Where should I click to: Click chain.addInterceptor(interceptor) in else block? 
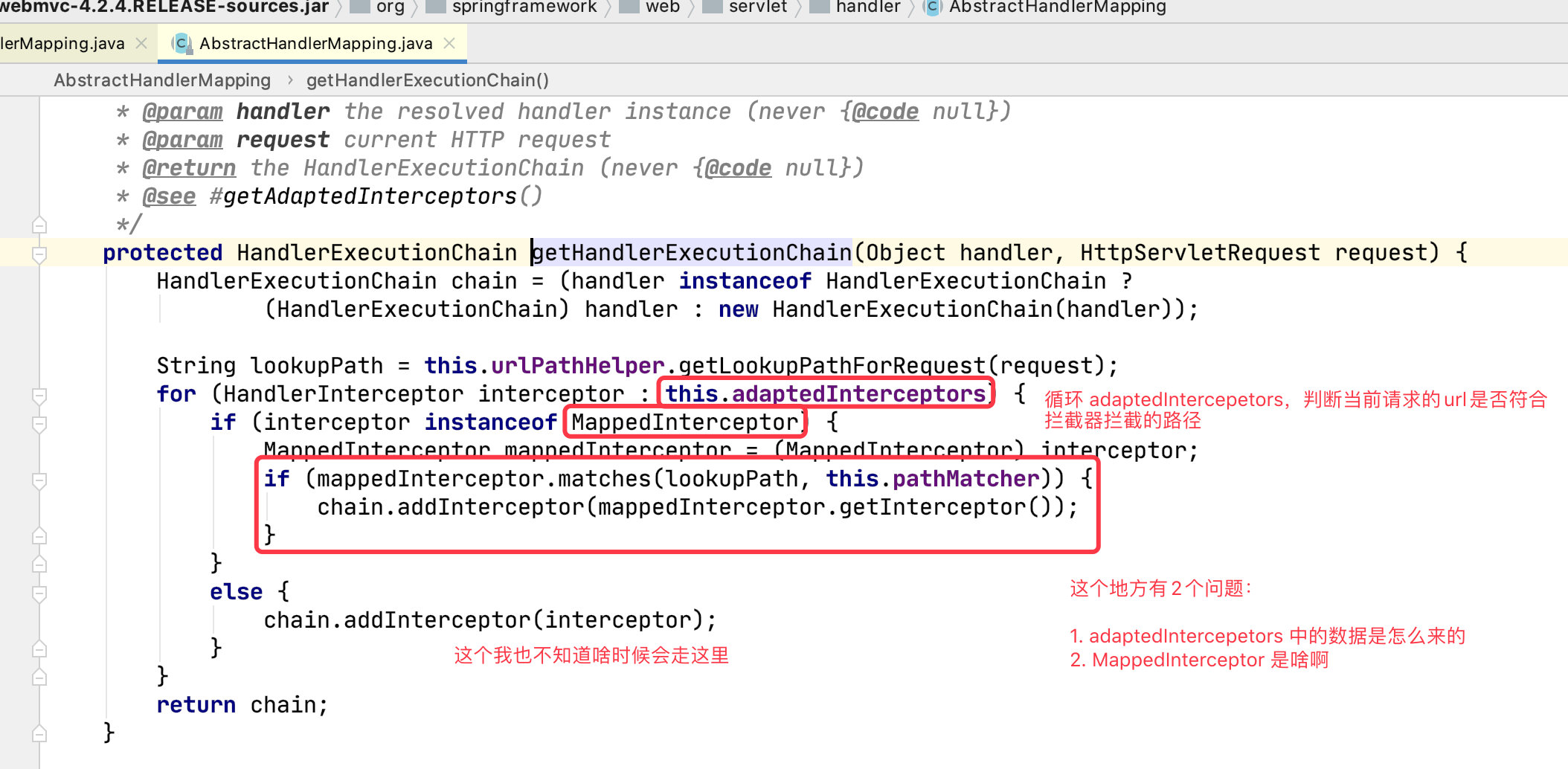[x=489, y=620]
